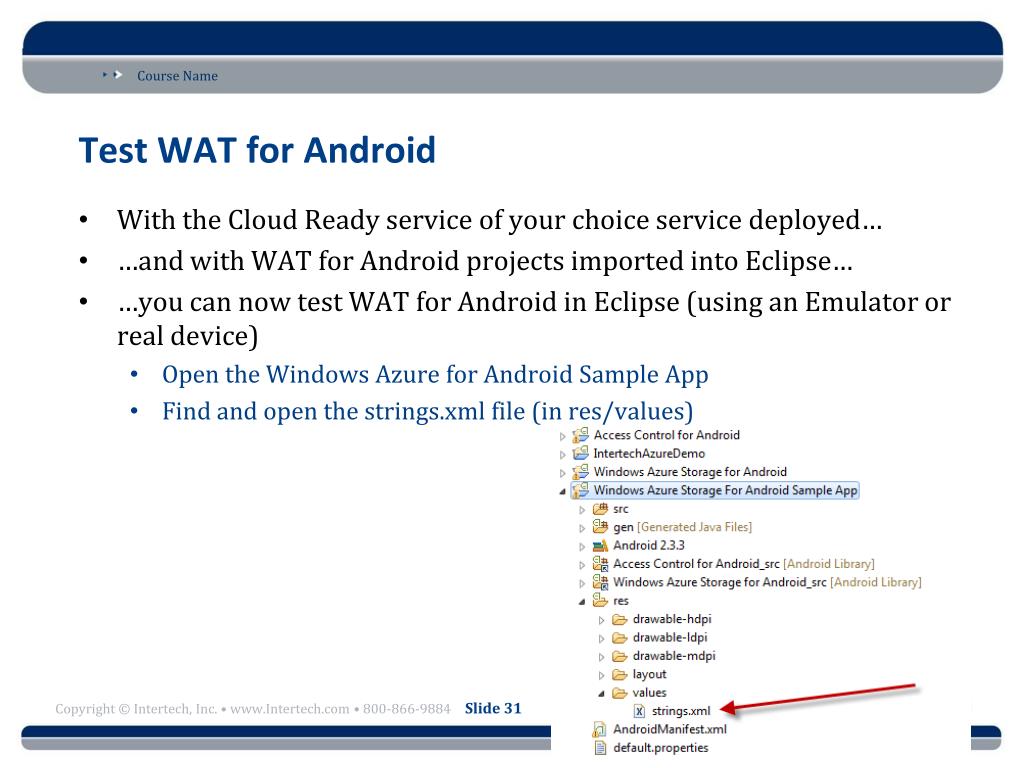Collapse the res folder node
The width and height of the screenshot is (1024, 768).
pyautogui.click(x=582, y=602)
